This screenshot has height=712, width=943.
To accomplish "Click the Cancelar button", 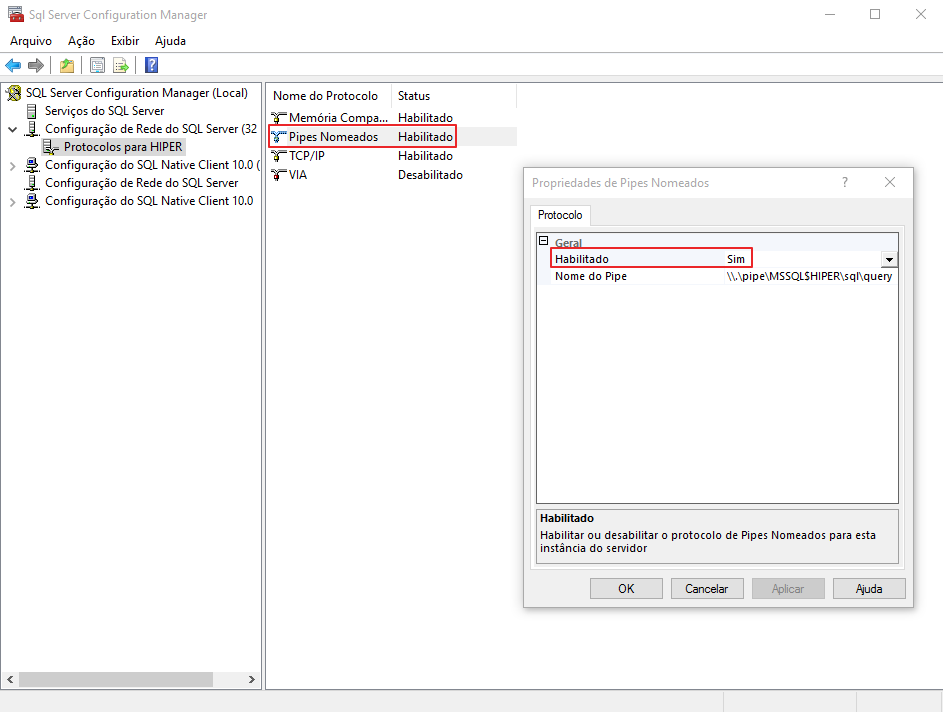I will tap(706, 589).
